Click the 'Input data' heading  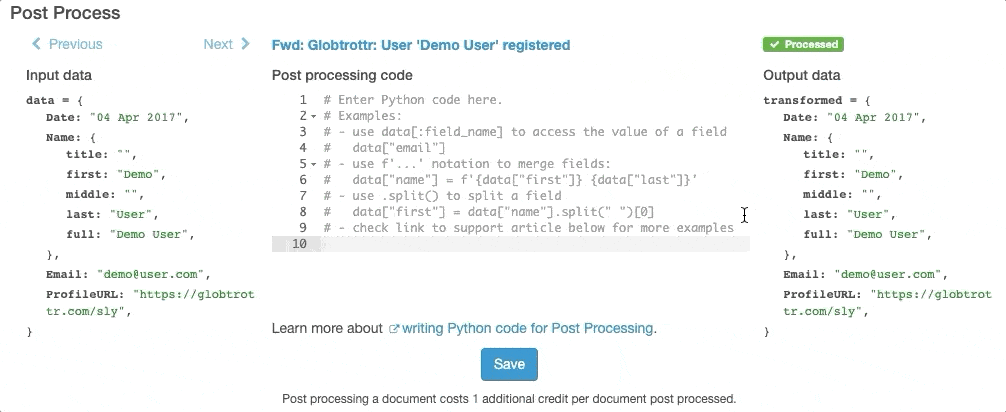point(58,75)
